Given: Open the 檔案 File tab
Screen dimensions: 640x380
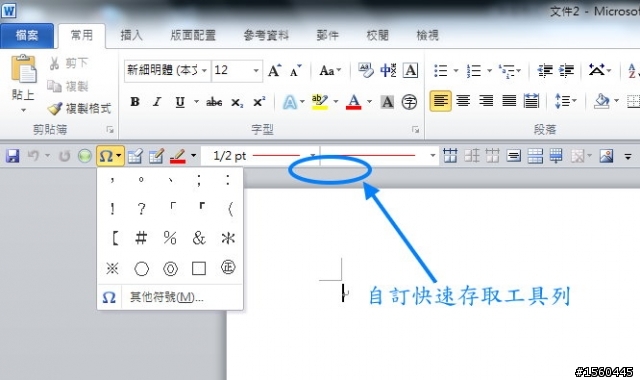Looking at the screenshot, I should tap(27, 36).
